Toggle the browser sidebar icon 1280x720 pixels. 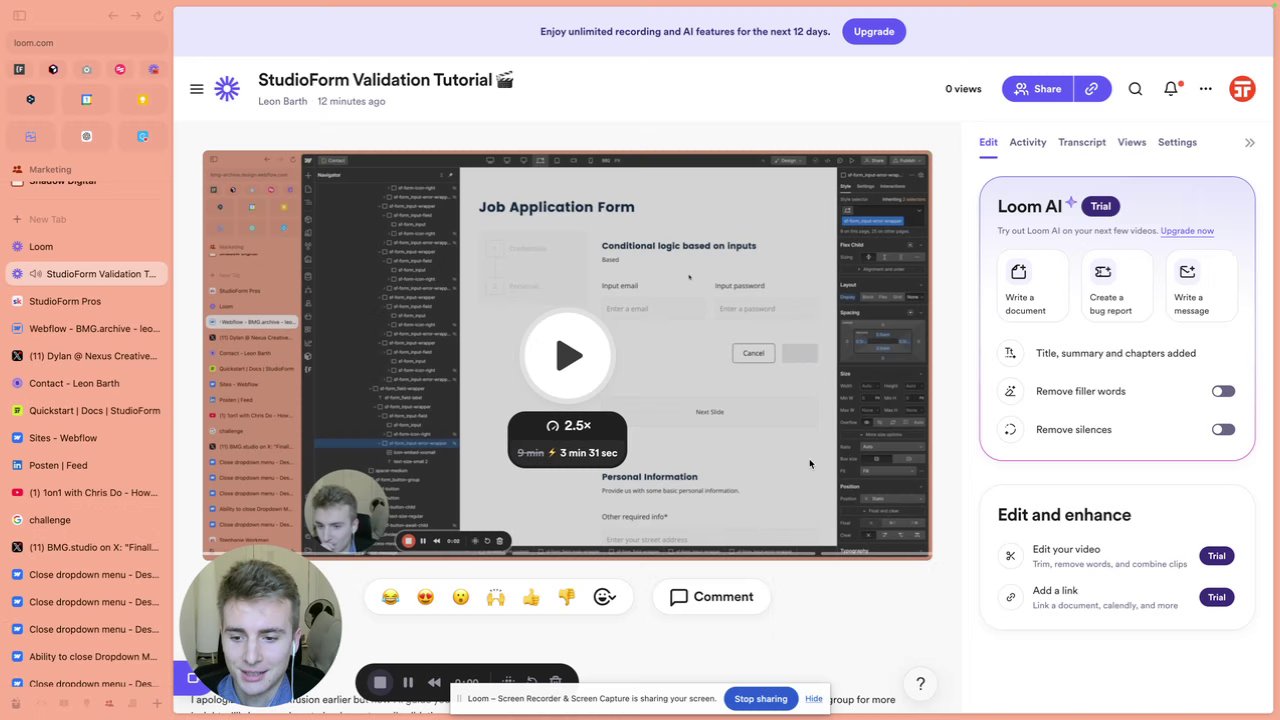point(20,15)
